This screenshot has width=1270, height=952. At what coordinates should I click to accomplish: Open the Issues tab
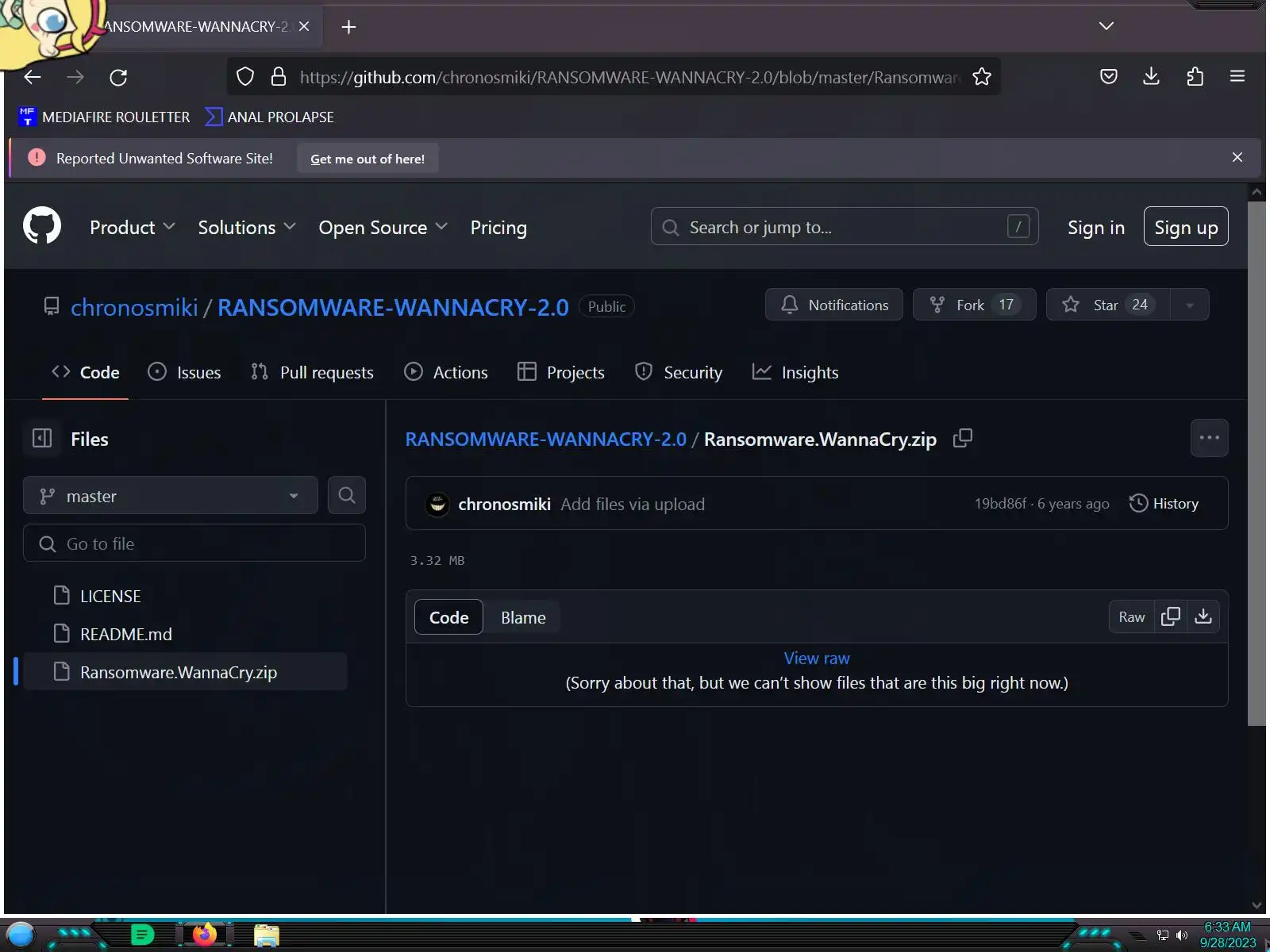tap(185, 372)
